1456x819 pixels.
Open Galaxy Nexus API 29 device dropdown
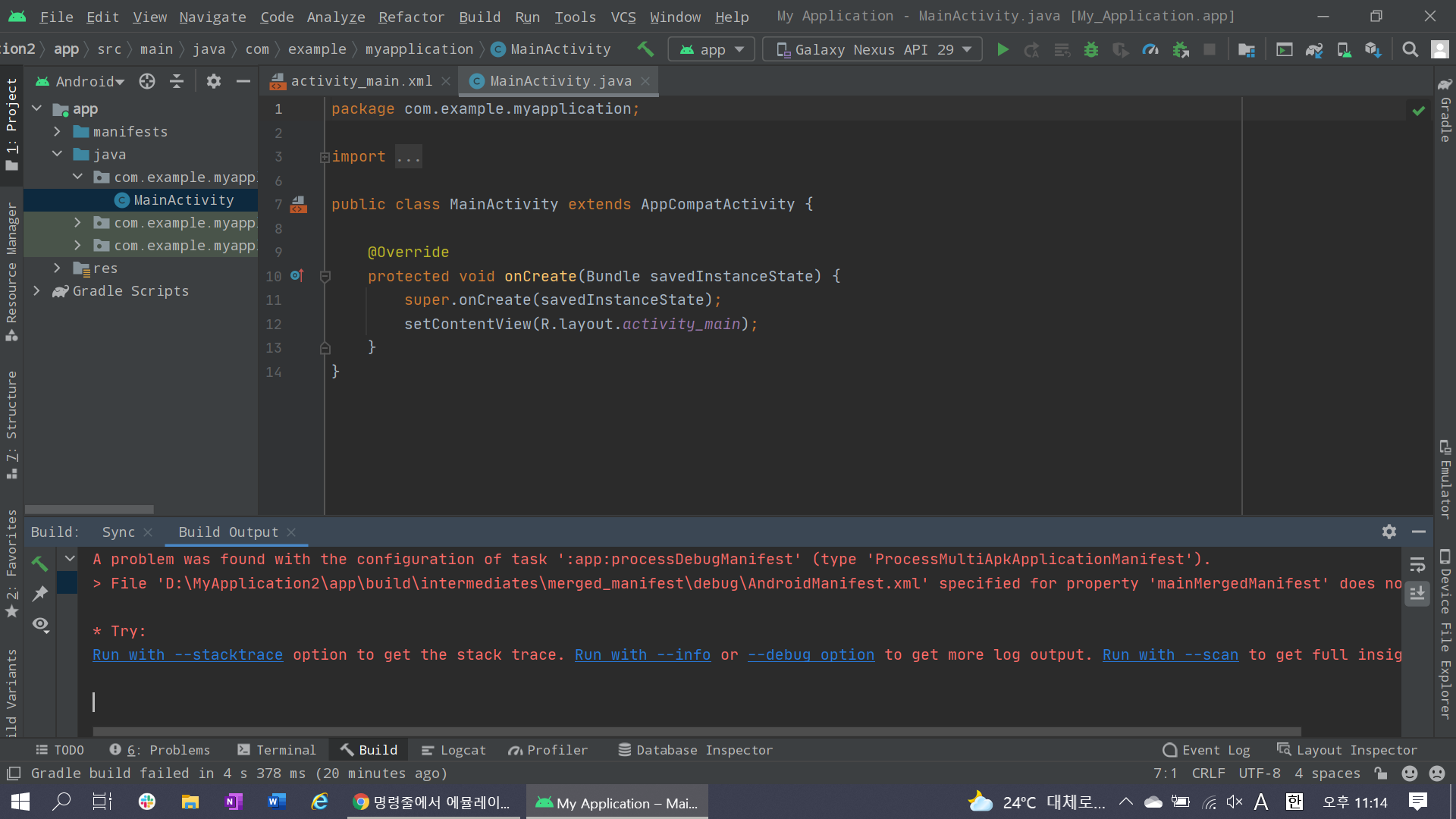(872, 50)
